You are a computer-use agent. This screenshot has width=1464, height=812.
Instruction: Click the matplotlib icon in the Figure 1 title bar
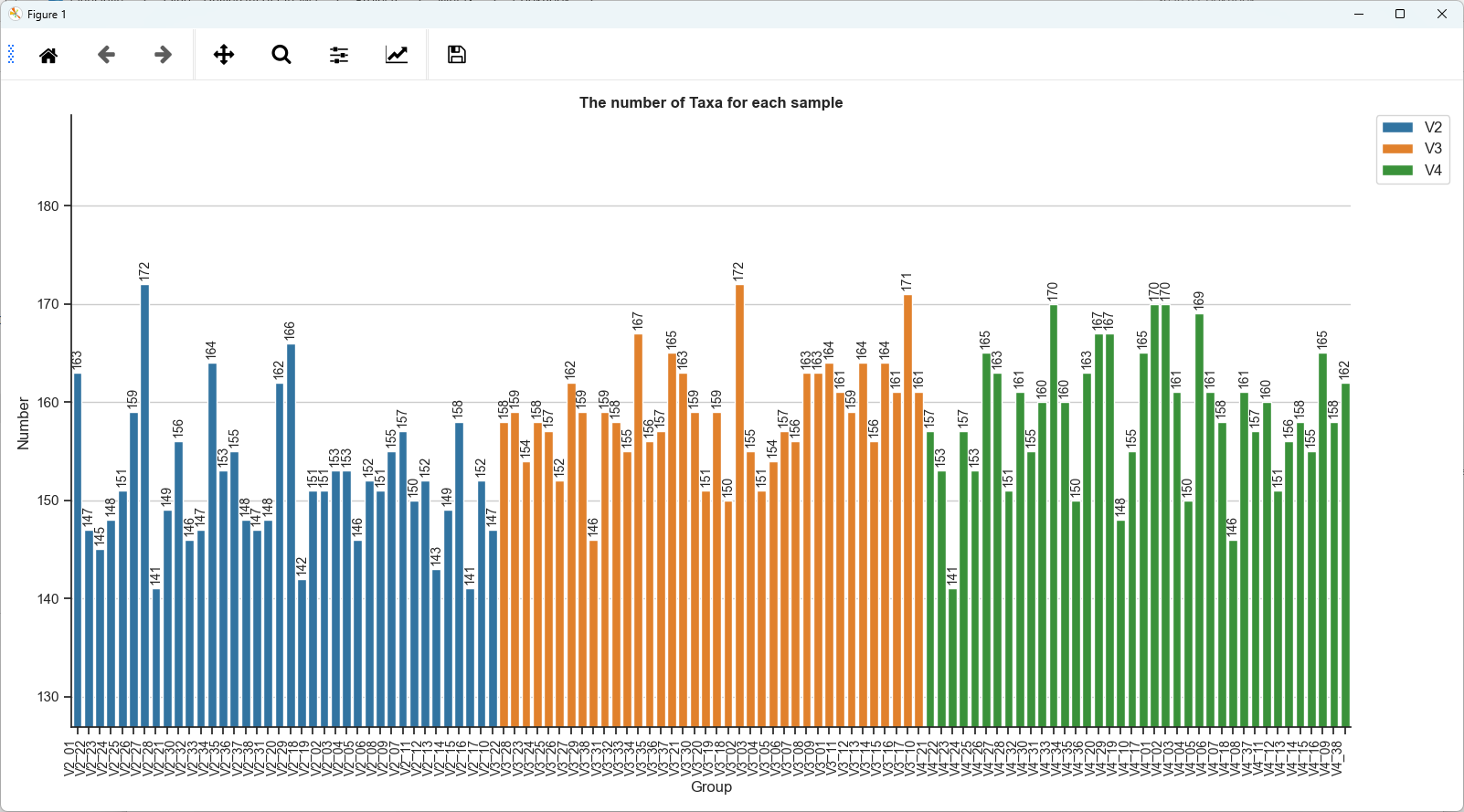[x=15, y=14]
